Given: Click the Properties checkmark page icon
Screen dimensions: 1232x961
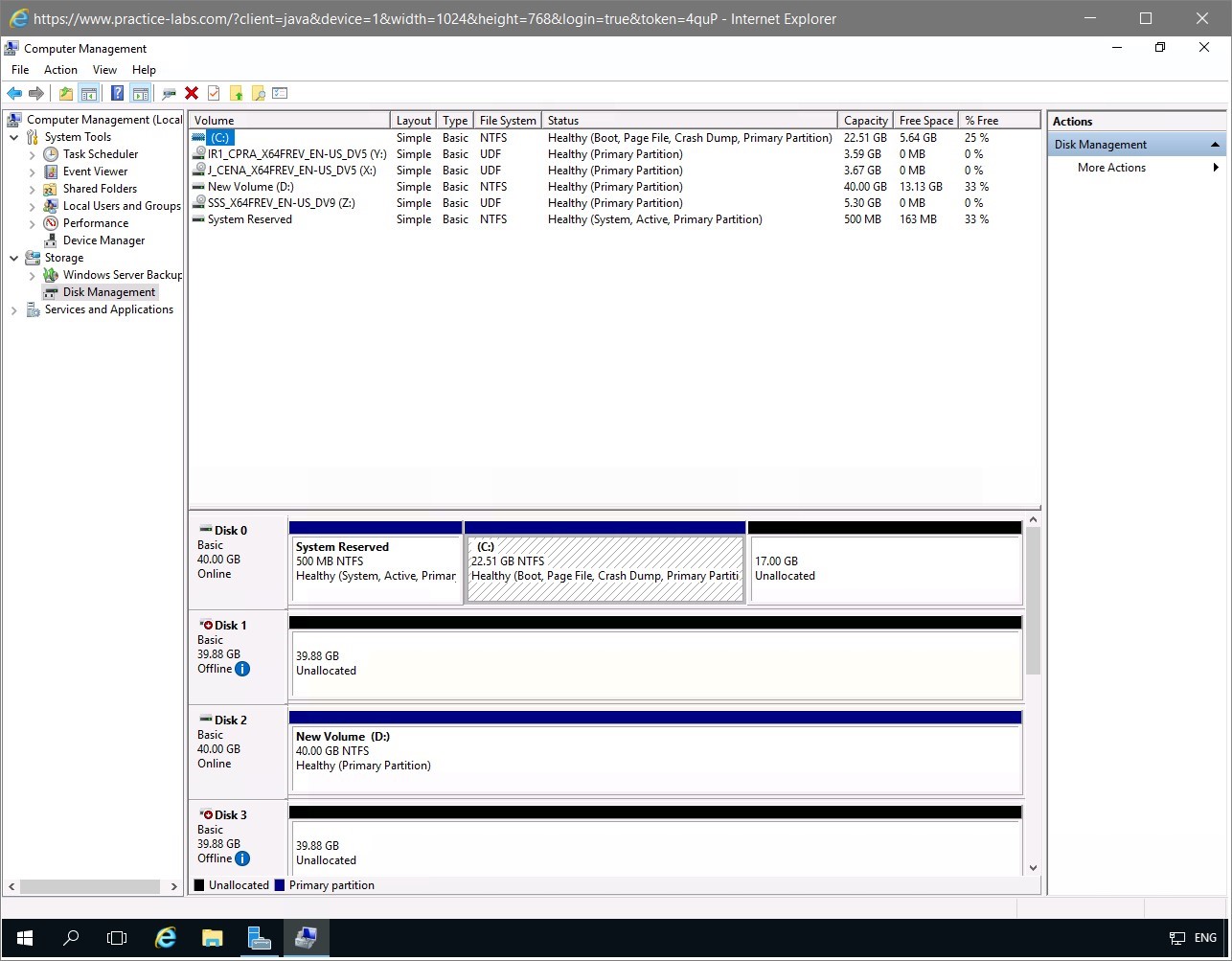Looking at the screenshot, I should pyautogui.click(x=214, y=93).
